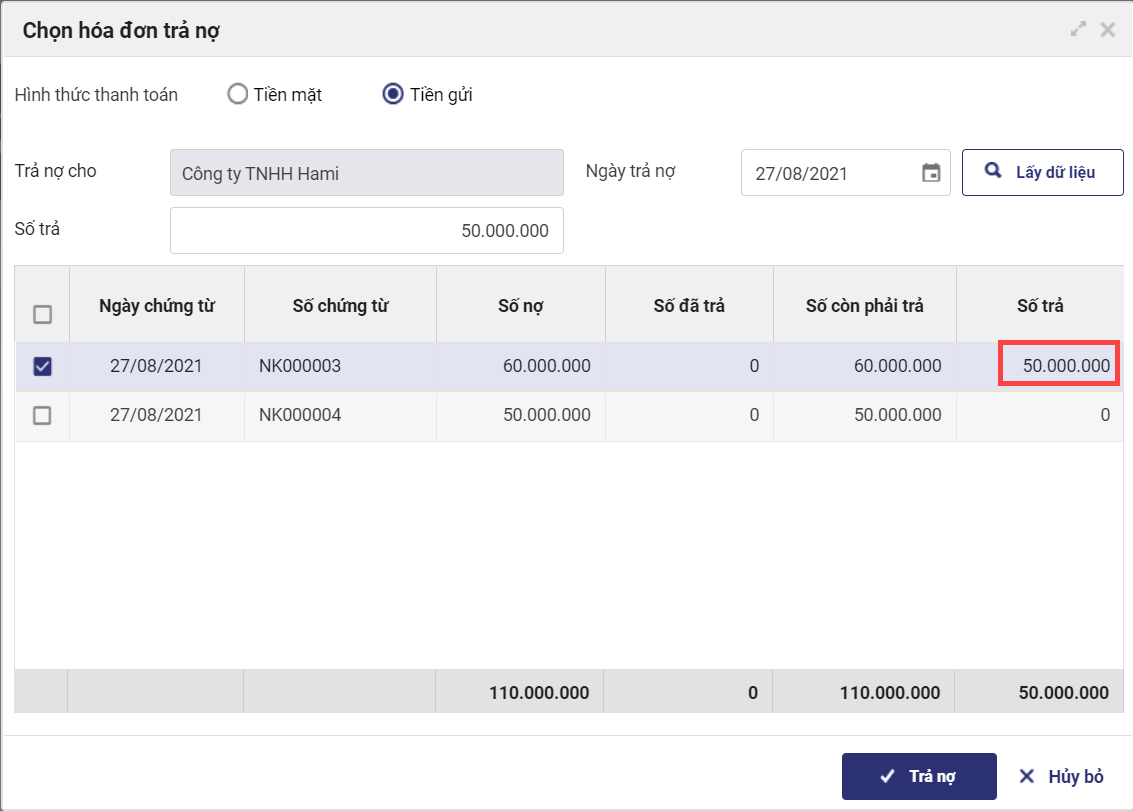The image size is (1133, 811).
Task: Open calendar picker for Ngày trả nợ
Action: [x=930, y=173]
